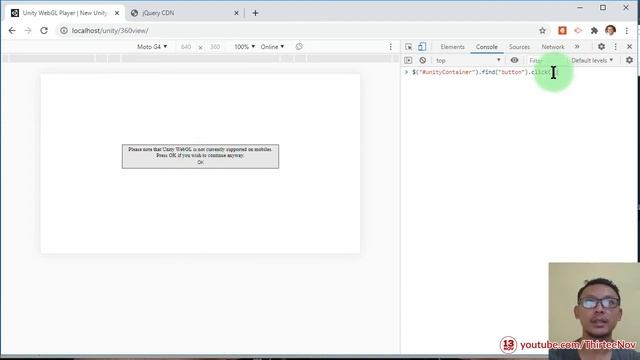This screenshot has width=640, height=360.
Task: Open DevTools settings gear
Action: point(601,47)
